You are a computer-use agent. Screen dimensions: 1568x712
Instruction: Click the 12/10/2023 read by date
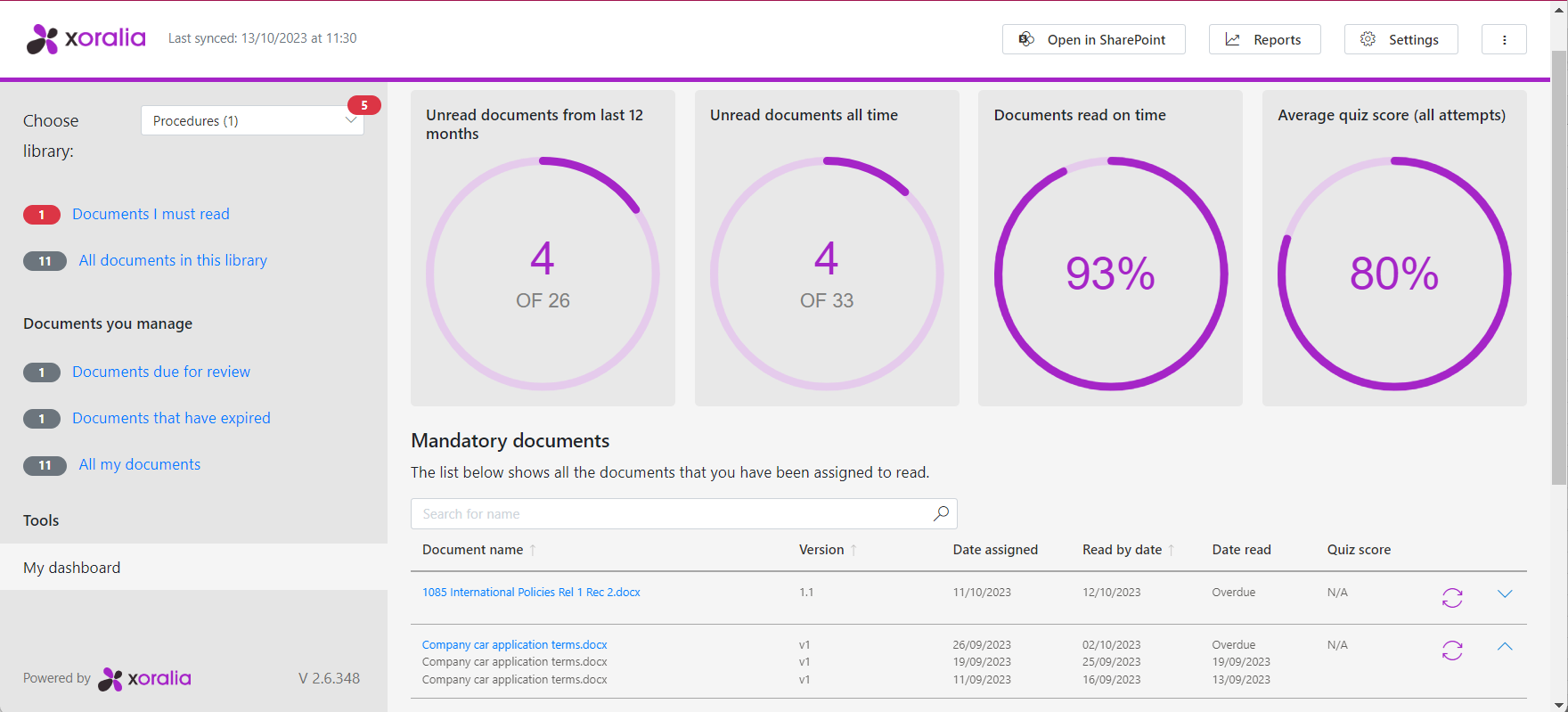pyautogui.click(x=1111, y=592)
